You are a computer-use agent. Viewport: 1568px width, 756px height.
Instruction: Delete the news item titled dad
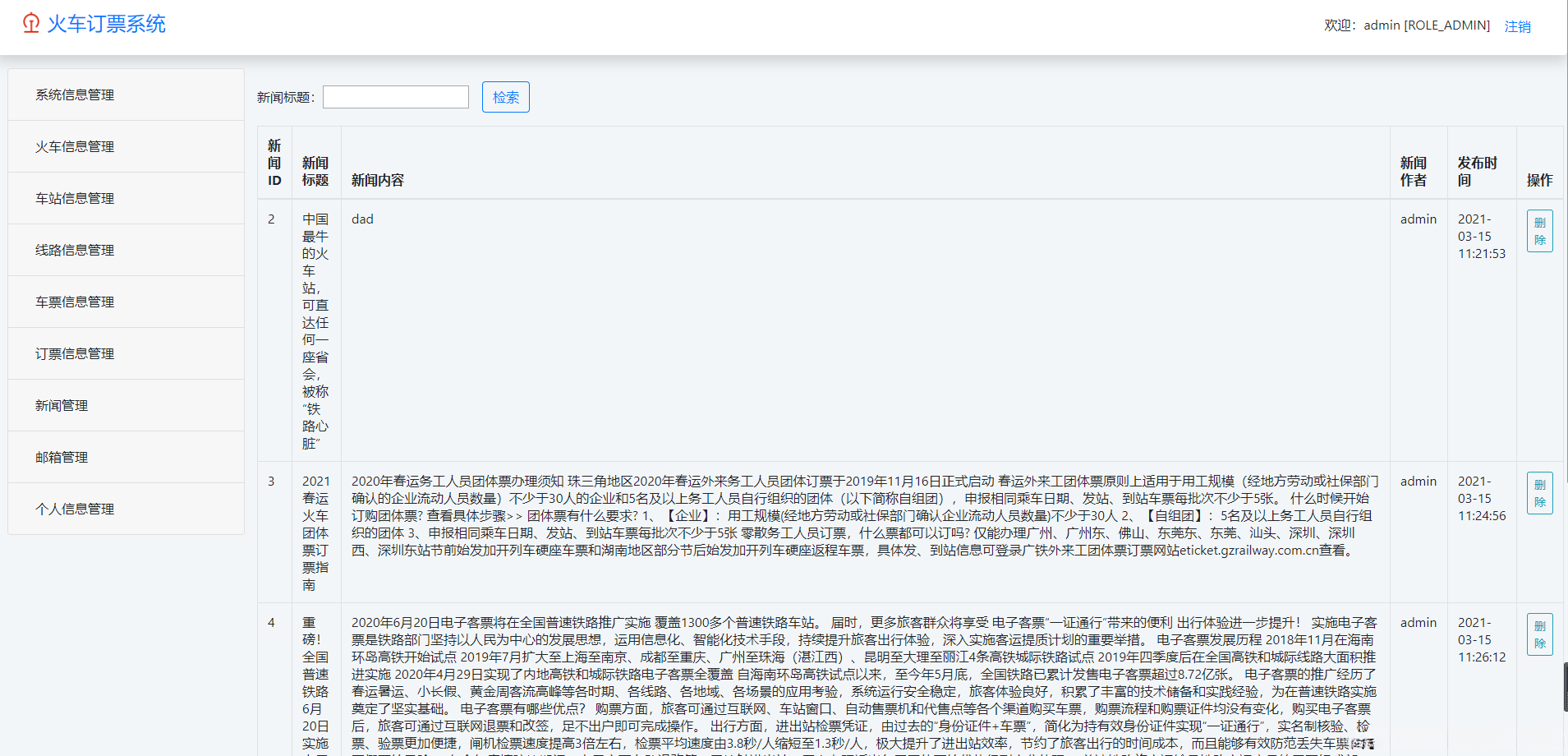pos(1540,231)
